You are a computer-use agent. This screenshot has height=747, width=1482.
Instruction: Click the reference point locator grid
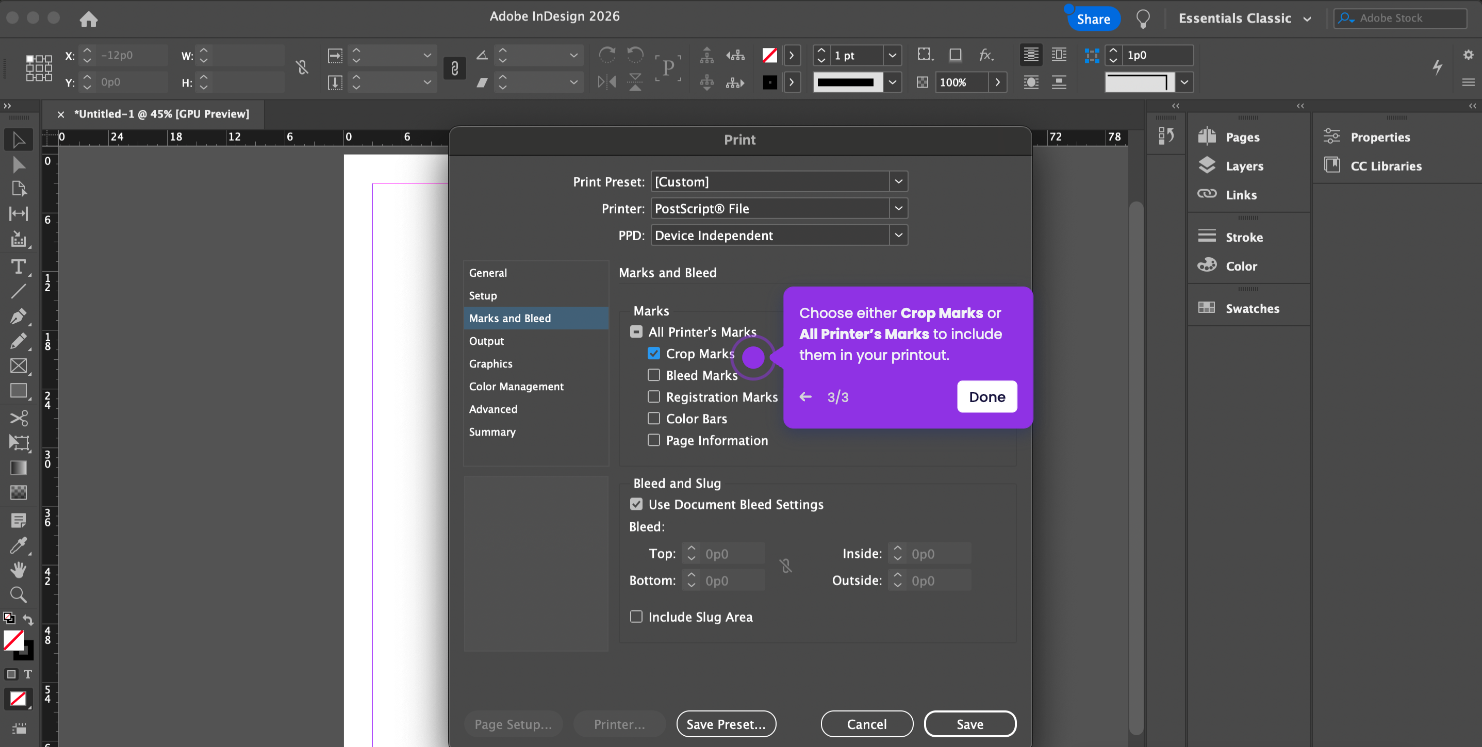39,68
